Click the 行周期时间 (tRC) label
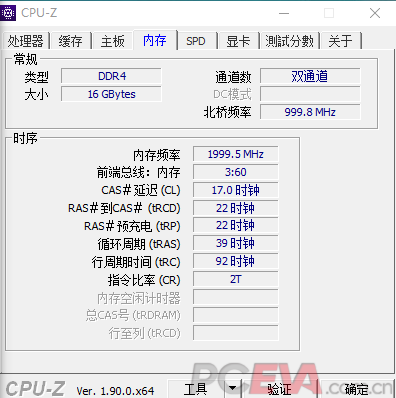 tap(136, 262)
